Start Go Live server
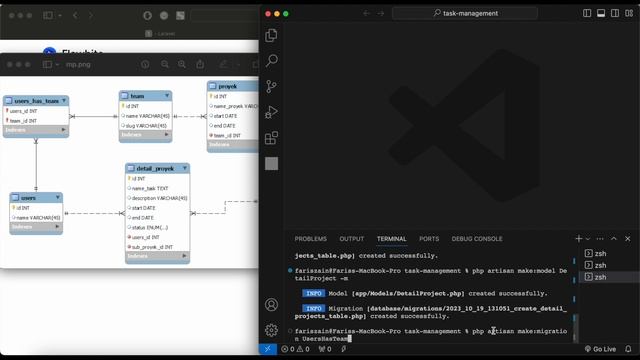The image size is (640, 360). (x=600, y=349)
